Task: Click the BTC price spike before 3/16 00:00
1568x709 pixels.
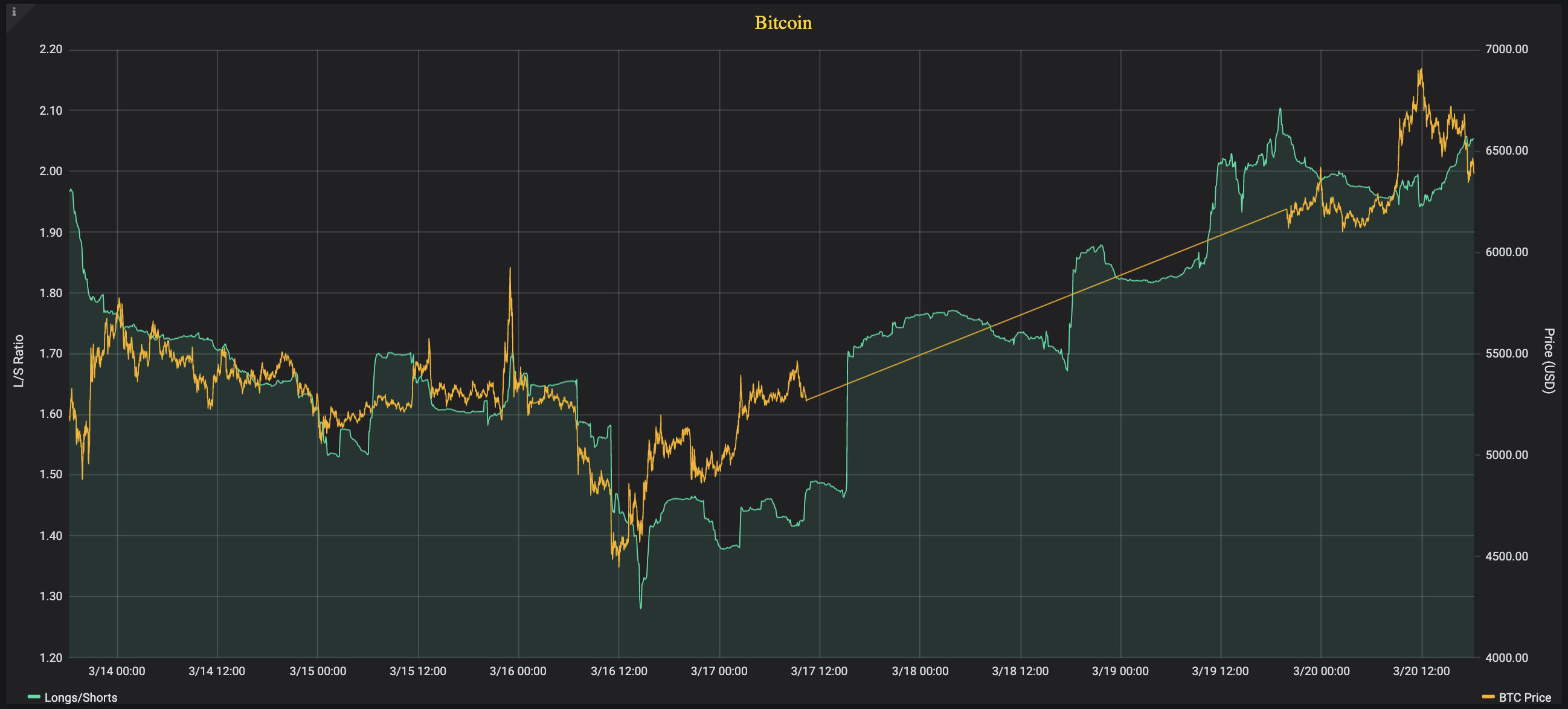Action: (x=510, y=268)
